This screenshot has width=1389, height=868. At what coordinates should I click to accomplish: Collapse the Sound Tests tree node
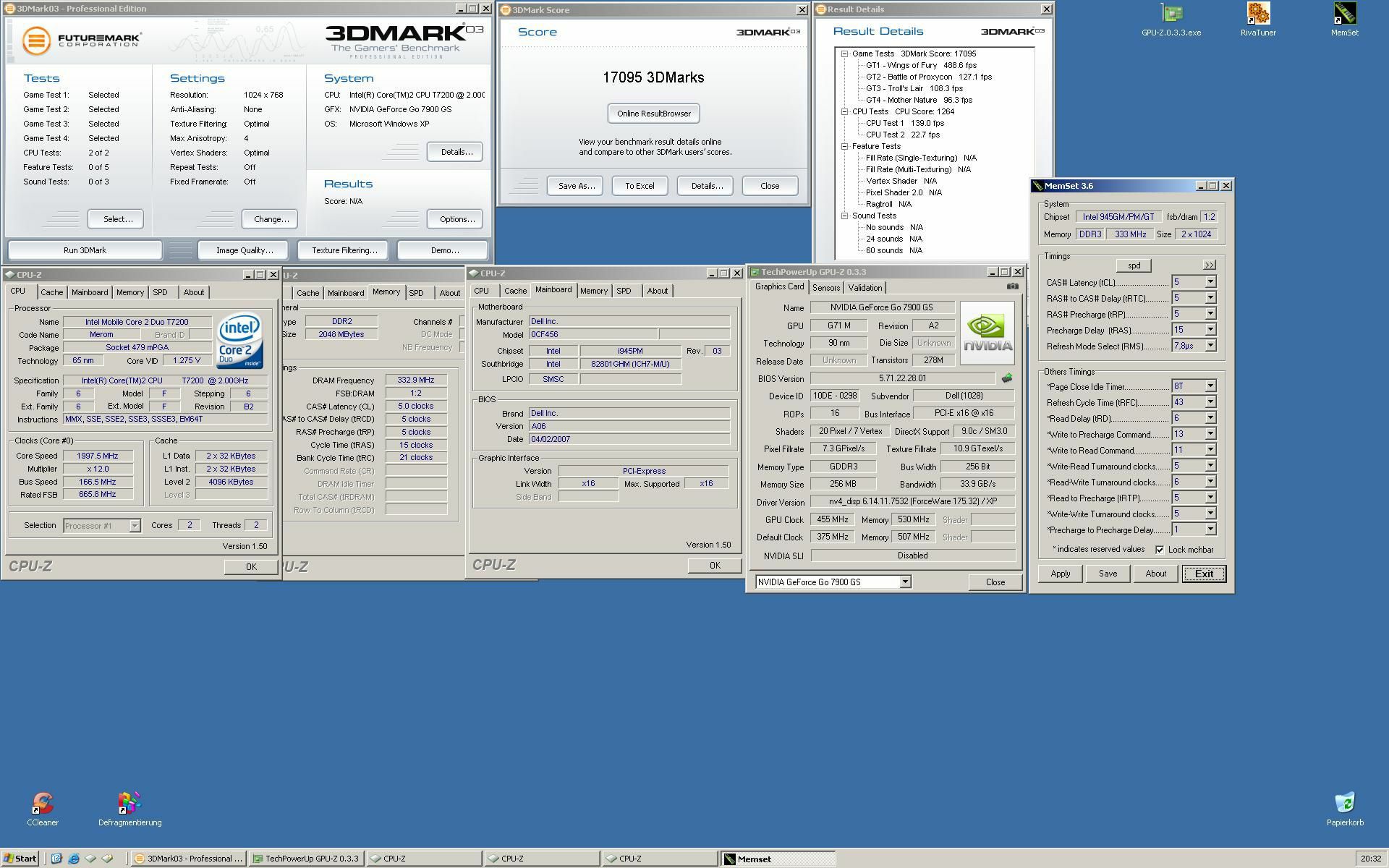pyautogui.click(x=844, y=216)
